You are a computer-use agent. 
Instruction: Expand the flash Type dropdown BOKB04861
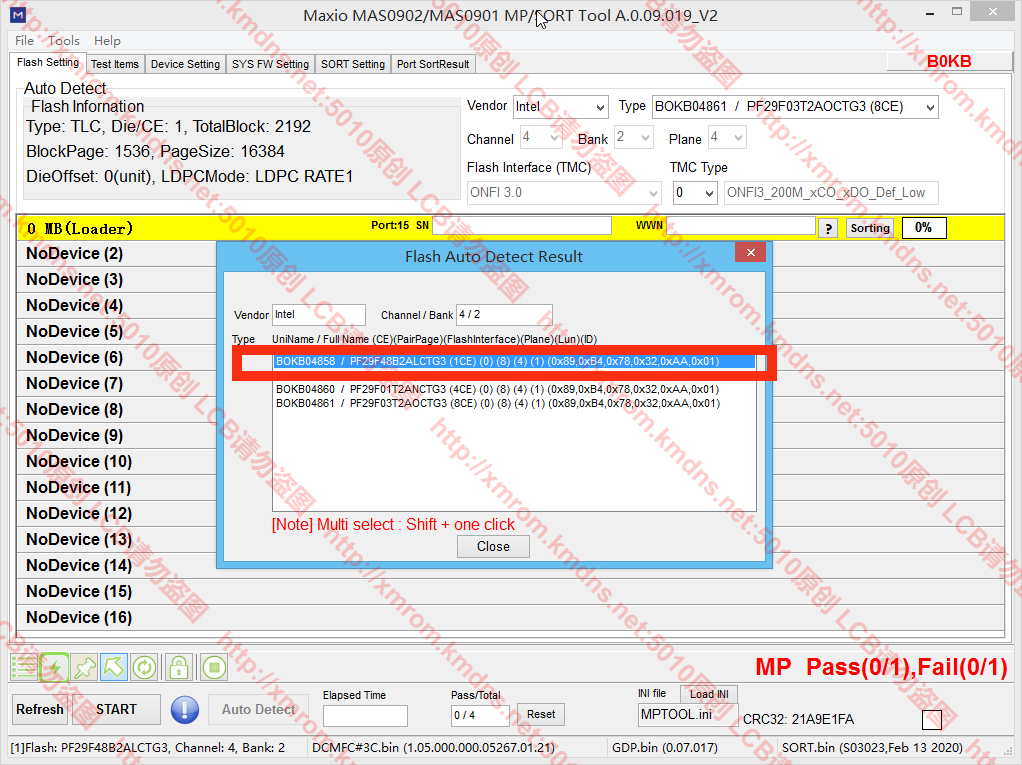794,107
